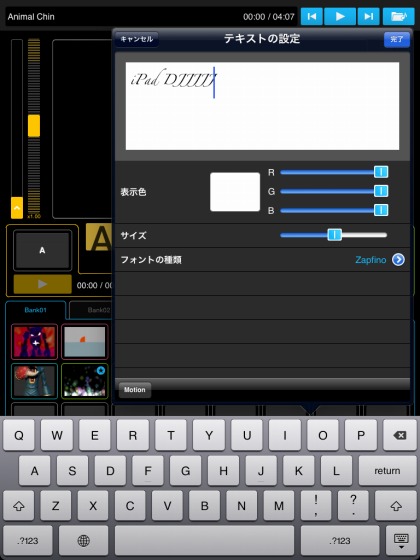The height and width of the screenshot is (560, 420).
Task: Tap the left .?123 key
Action: 28,540
